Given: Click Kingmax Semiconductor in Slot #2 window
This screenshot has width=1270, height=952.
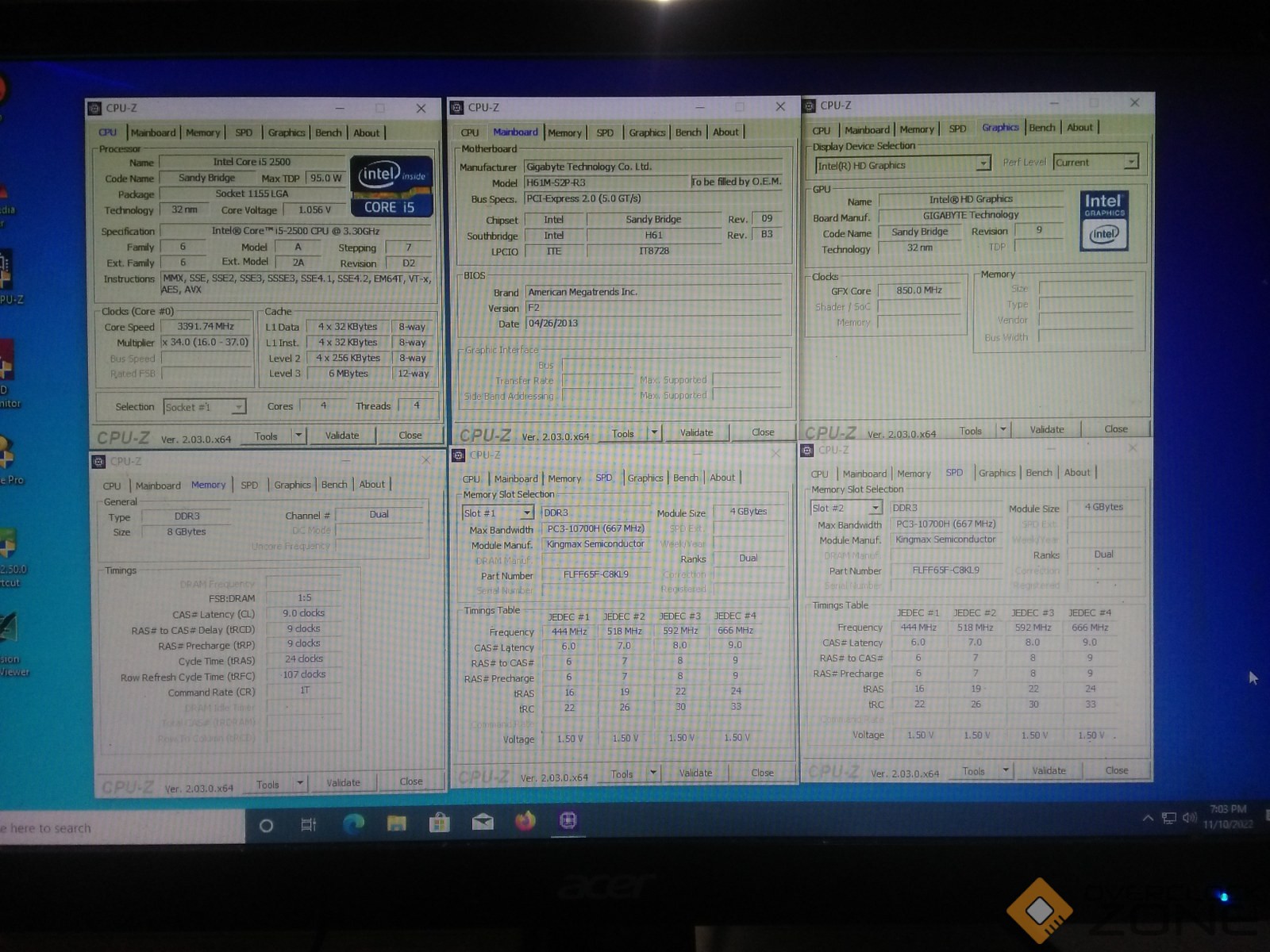Looking at the screenshot, I should click(x=945, y=539).
